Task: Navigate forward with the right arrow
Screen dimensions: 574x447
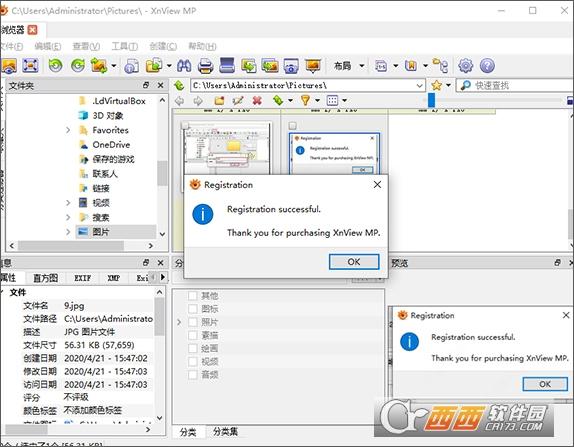Action: tap(198, 100)
